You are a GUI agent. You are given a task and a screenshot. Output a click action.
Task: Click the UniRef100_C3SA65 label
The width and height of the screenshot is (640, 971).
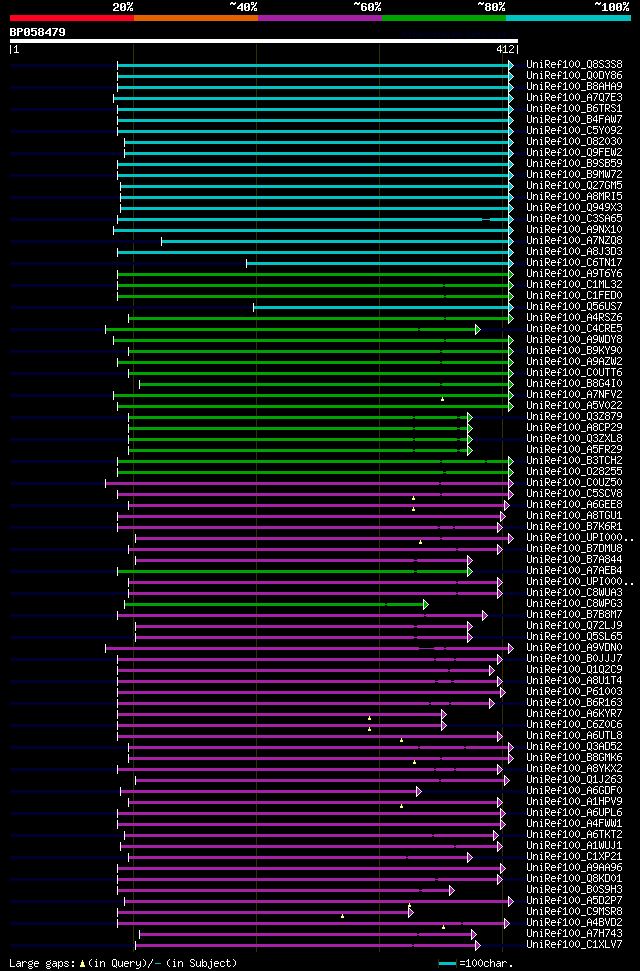tap(574, 219)
